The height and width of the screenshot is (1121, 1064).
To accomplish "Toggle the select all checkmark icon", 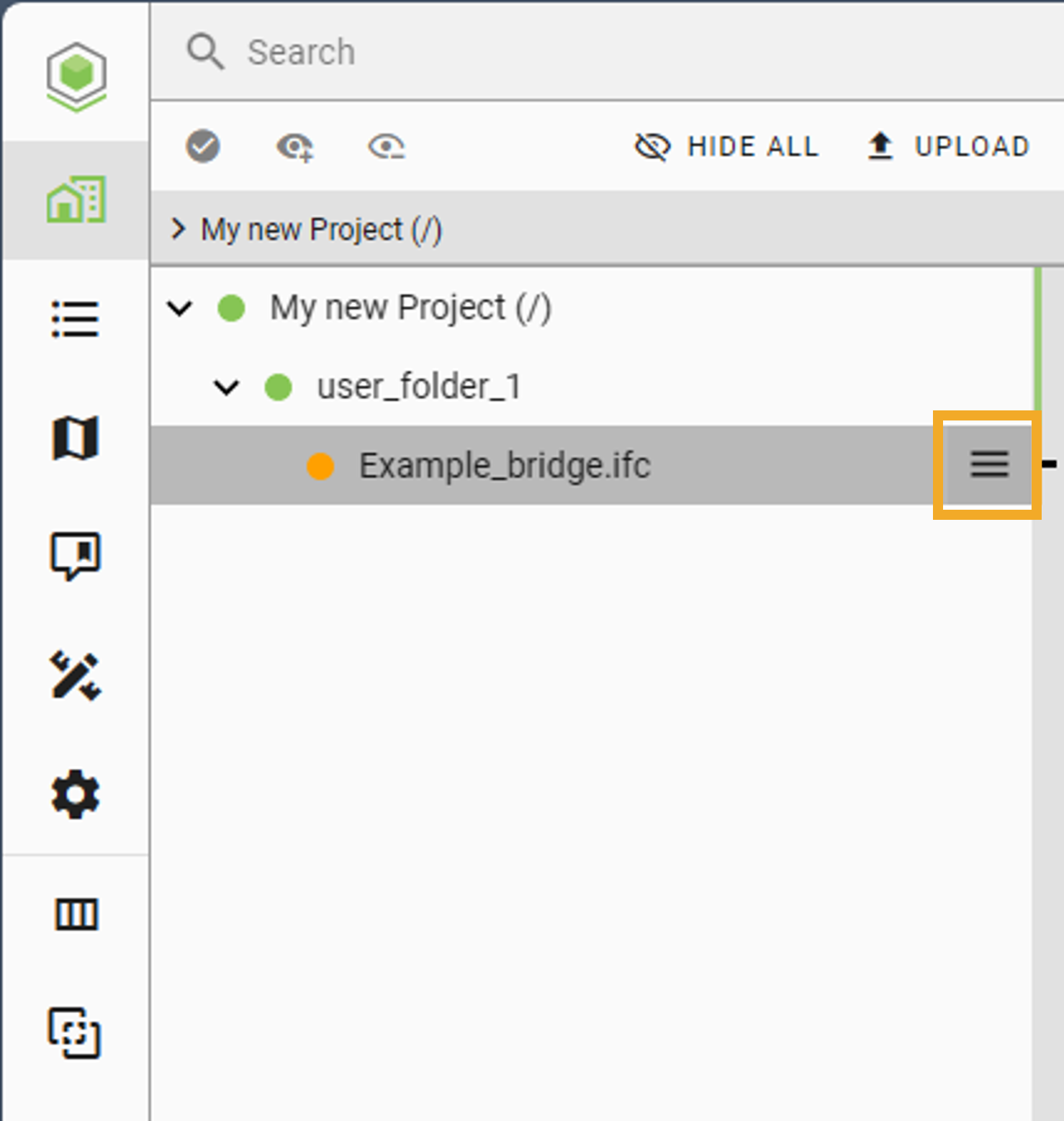I will click(203, 146).
